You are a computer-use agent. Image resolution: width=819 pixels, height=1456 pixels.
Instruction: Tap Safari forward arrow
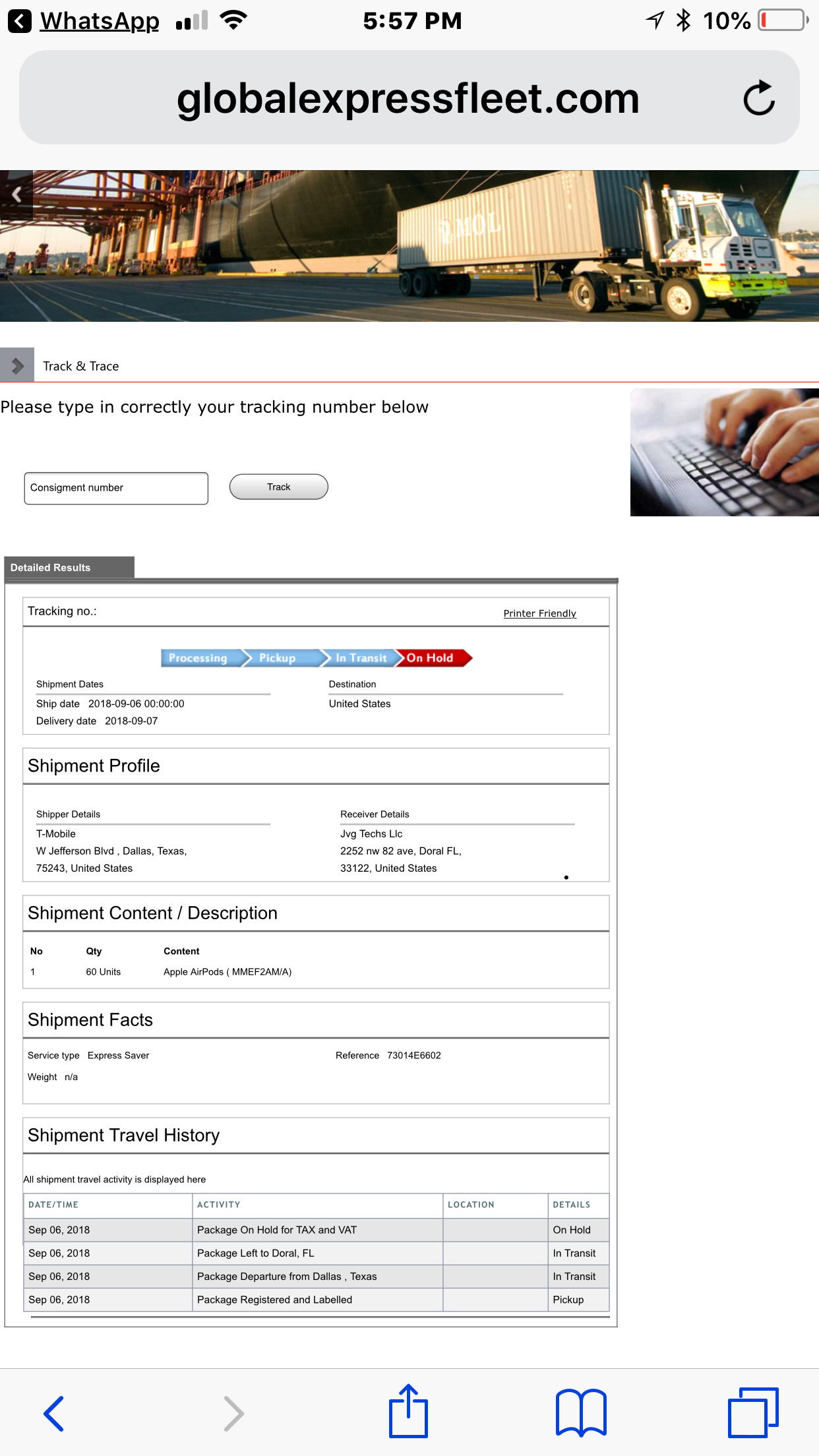tap(233, 1413)
